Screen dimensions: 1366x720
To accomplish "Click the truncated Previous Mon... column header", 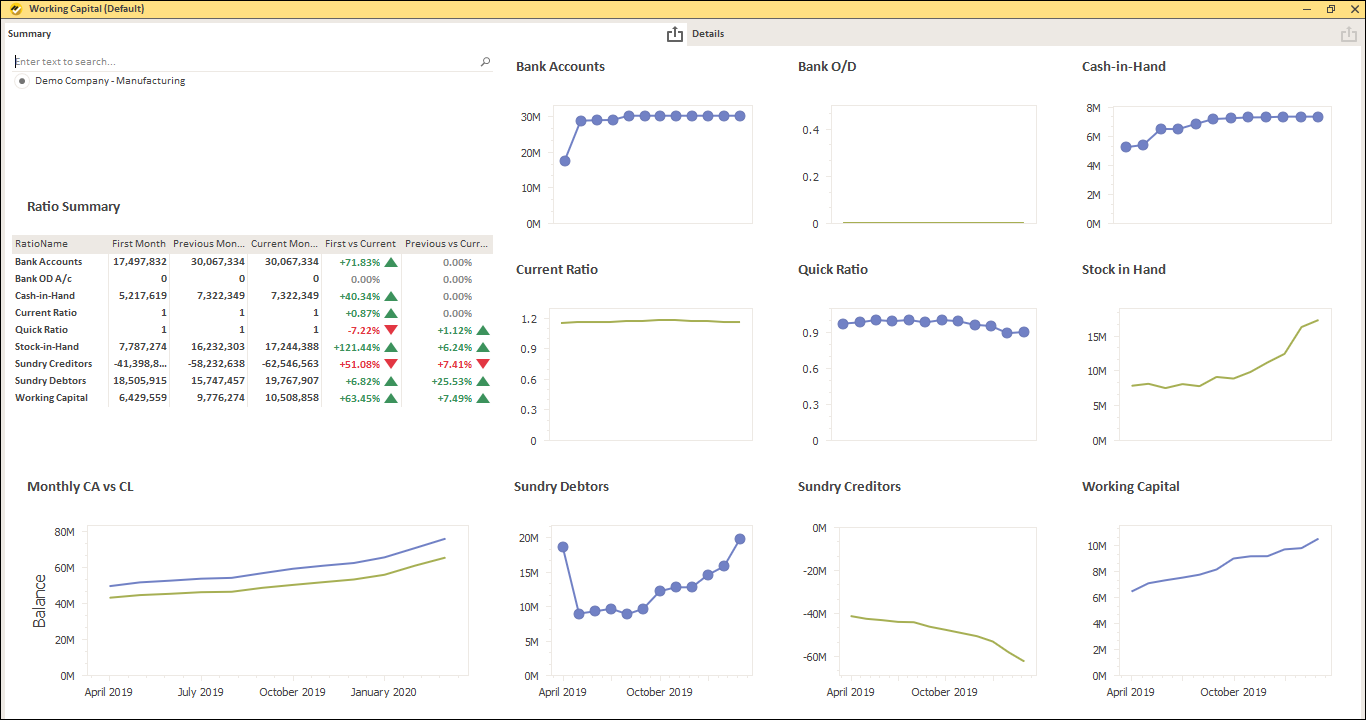I will [x=208, y=243].
